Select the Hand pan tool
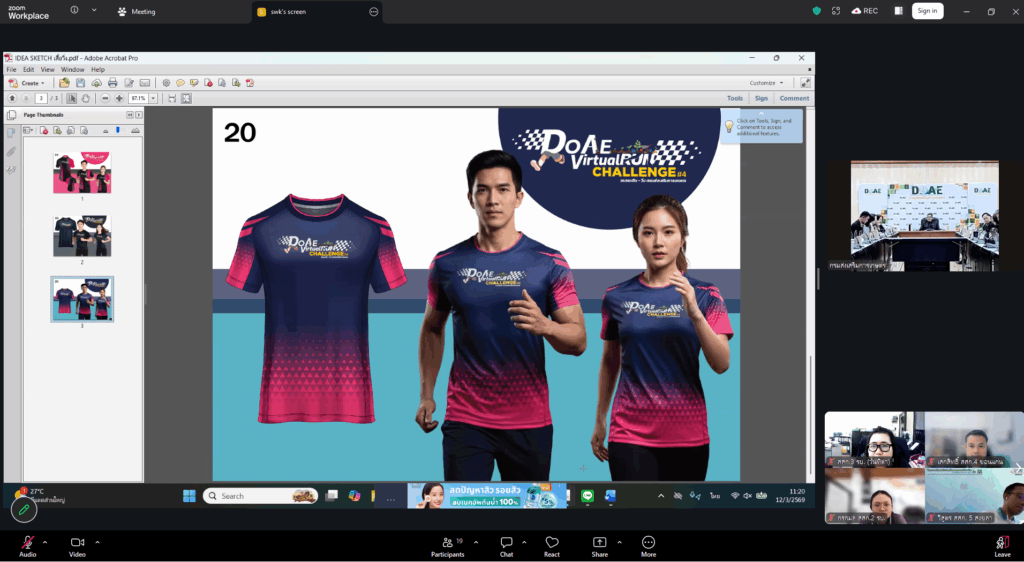This screenshot has height=562, width=1024. (86, 99)
